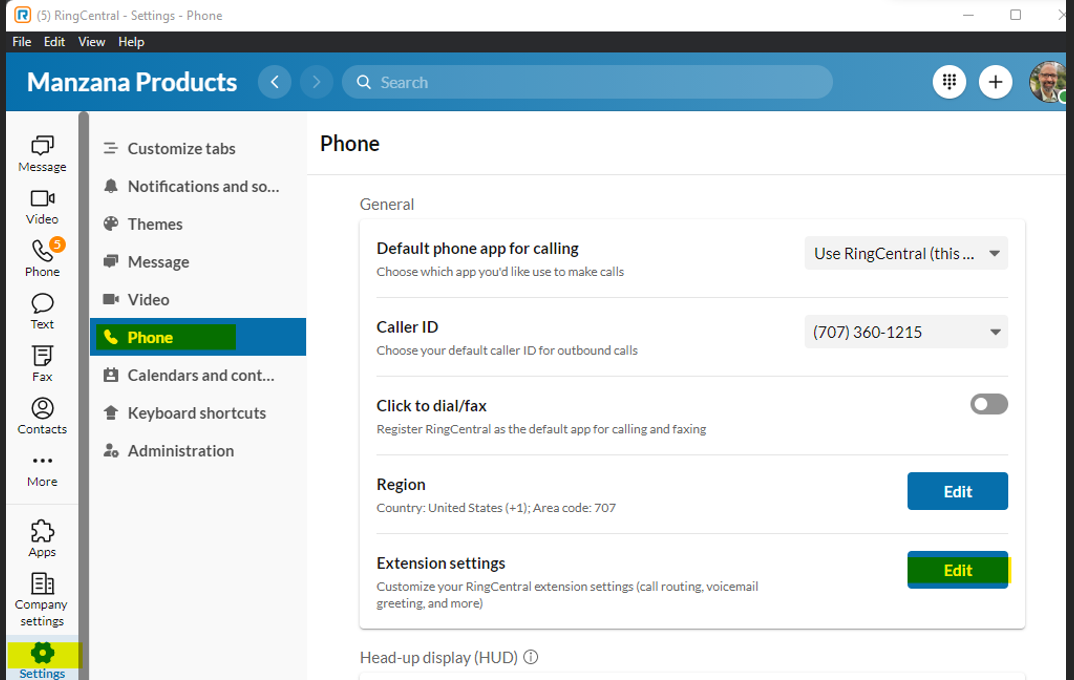The image size is (1074, 680).
Task: Select Phone settings section
Action: tap(198, 337)
